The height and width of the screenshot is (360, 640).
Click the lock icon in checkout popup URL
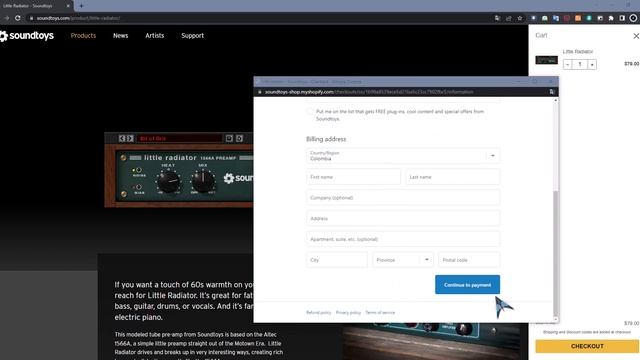(x=260, y=92)
